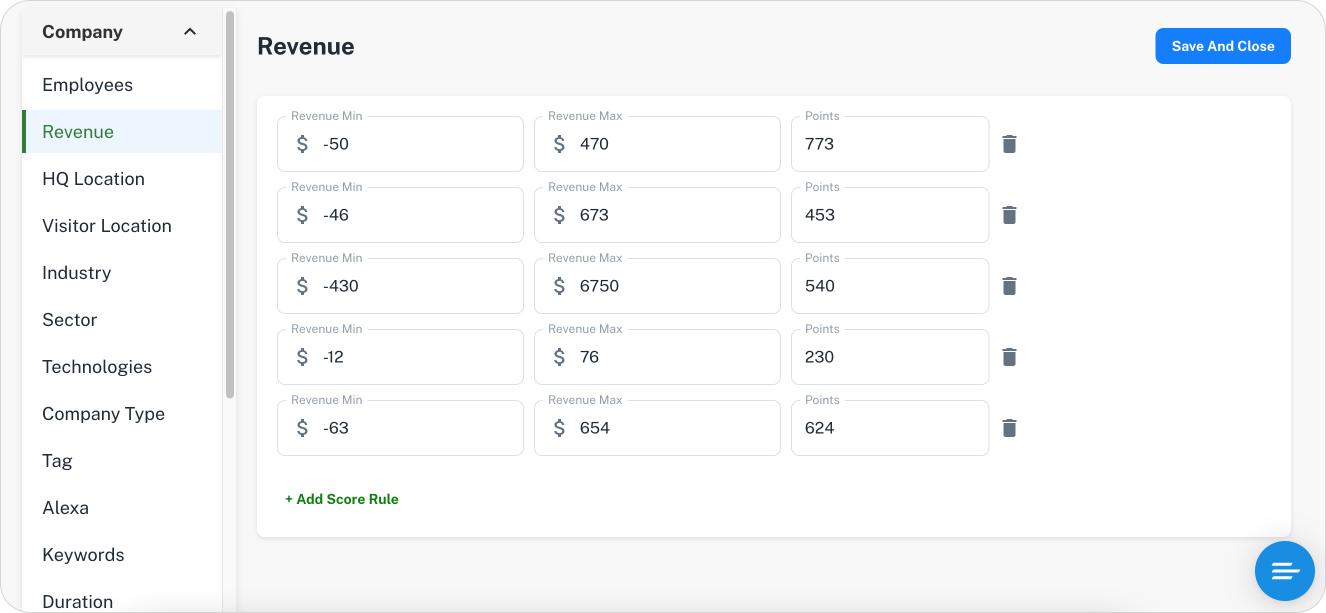Select Visitor Location menu item

tap(107, 226)
